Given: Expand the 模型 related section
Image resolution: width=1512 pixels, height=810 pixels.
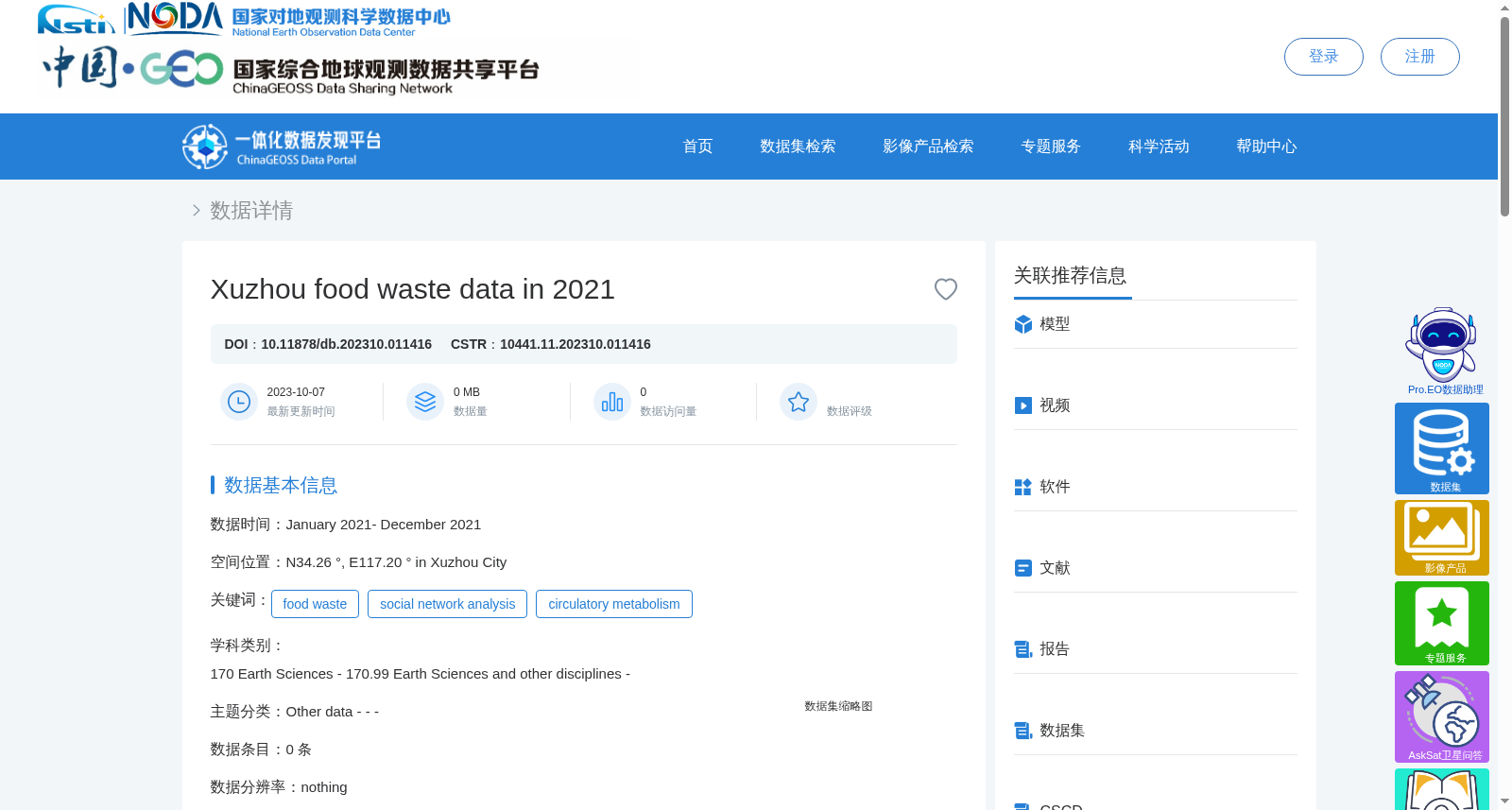Looking at the screenshot, I should (x=1155, y=324).
